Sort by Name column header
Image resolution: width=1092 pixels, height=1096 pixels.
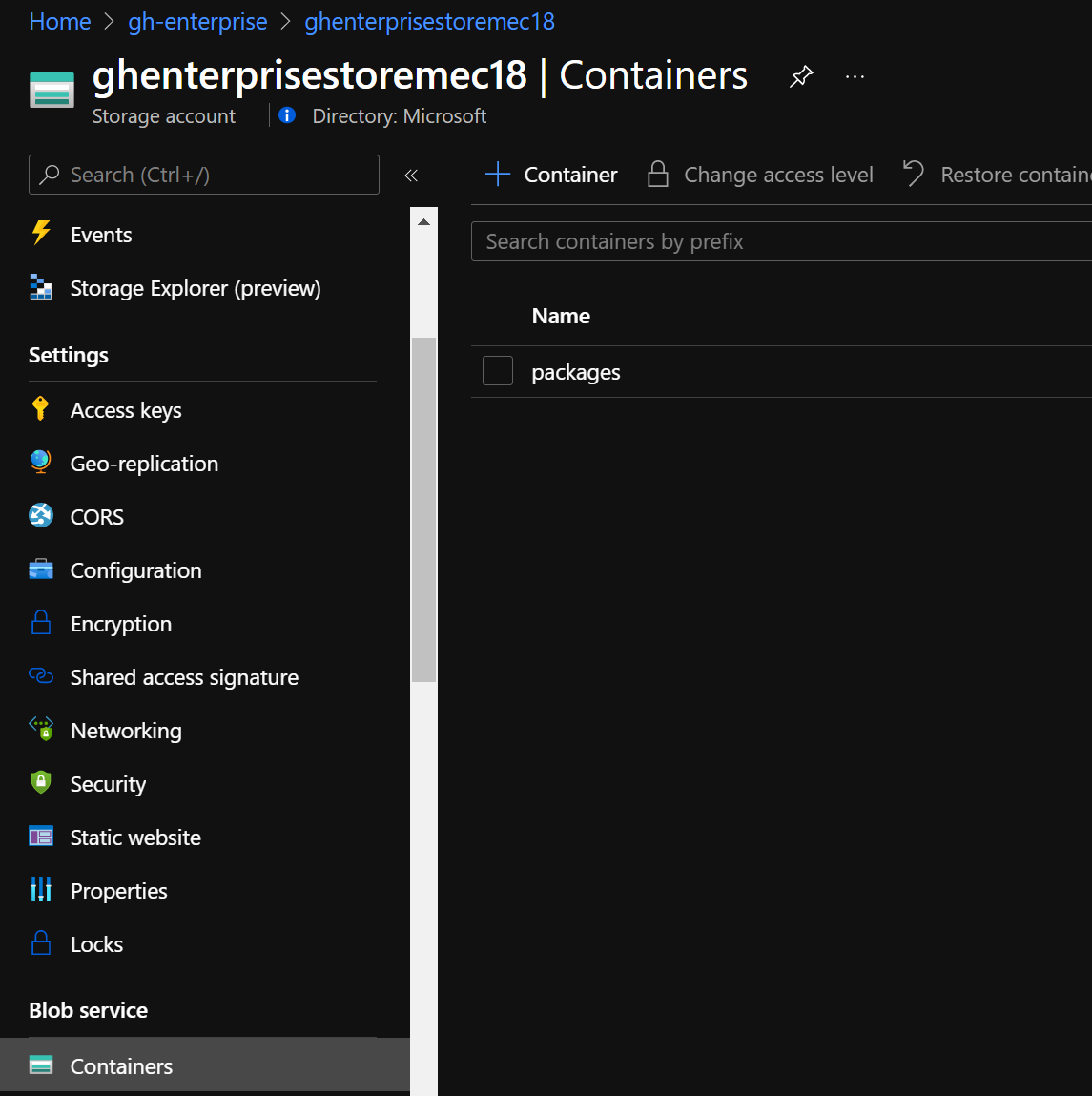pyautogui.click(x=561, y=315)
